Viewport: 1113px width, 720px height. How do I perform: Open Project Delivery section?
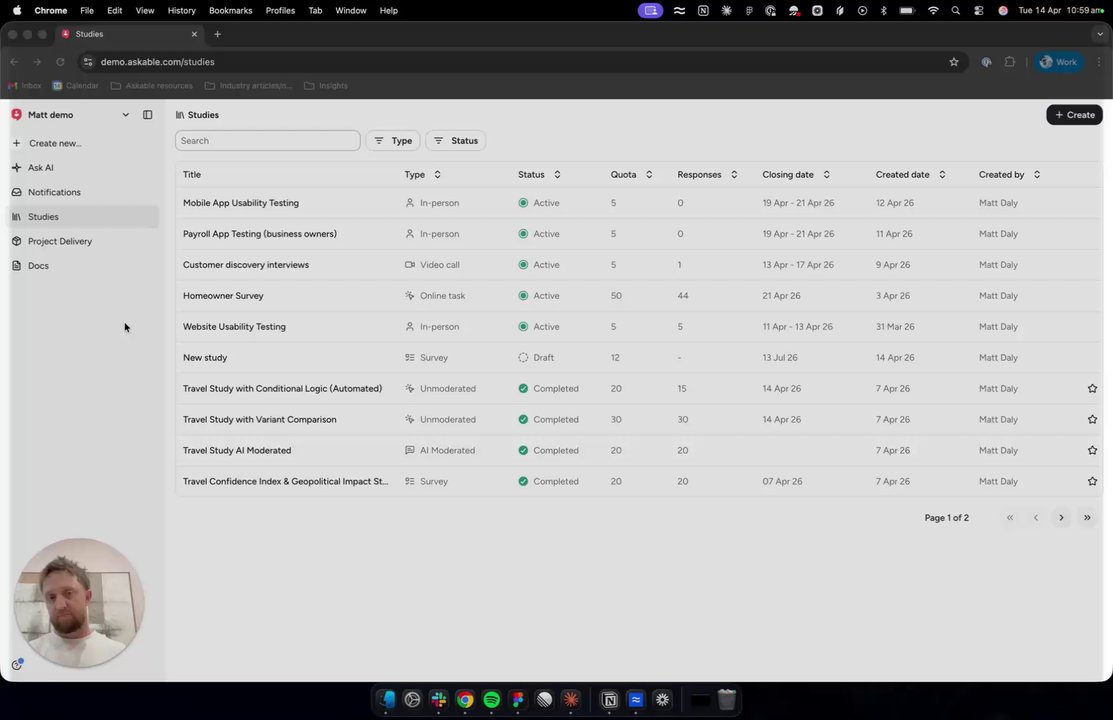[x=60, y=241]
